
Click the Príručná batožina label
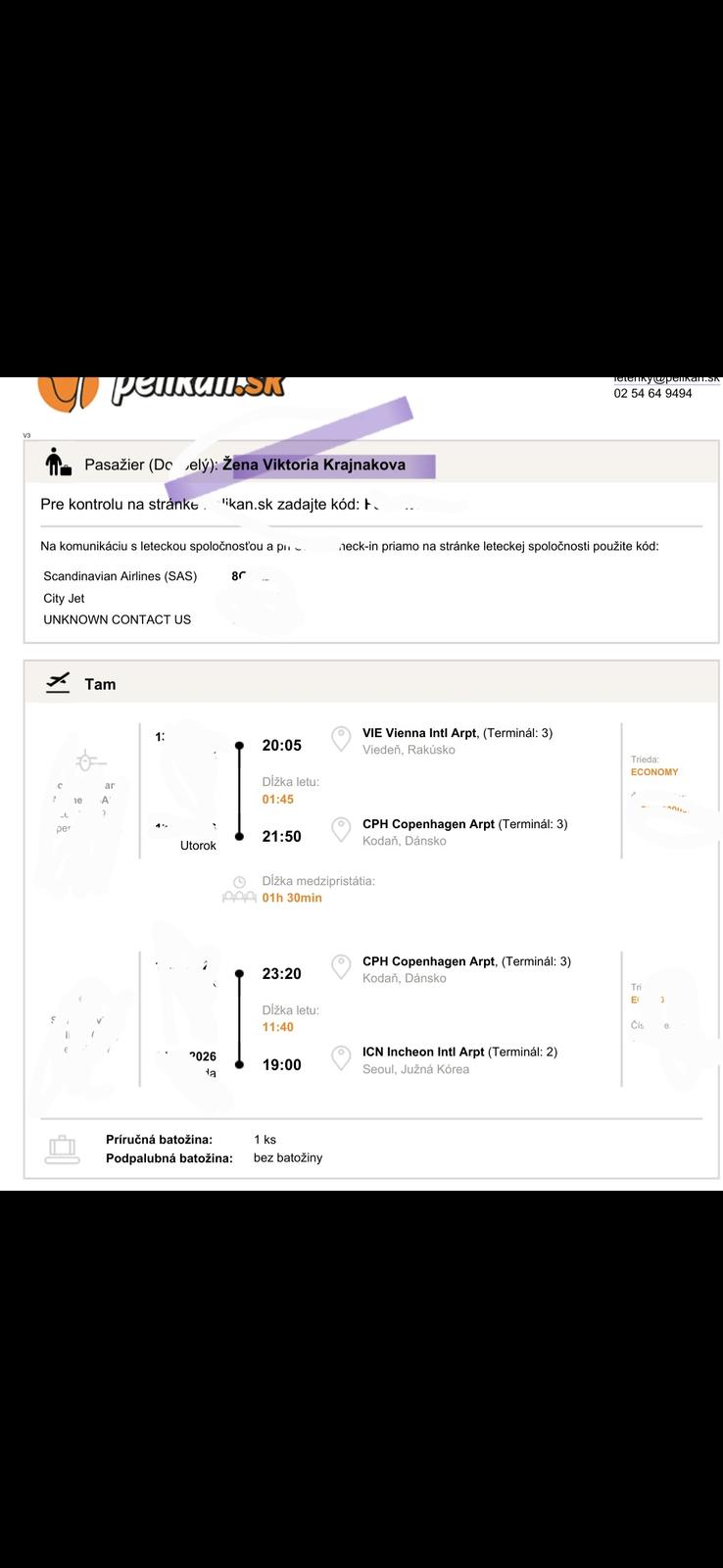[159, 1140]
